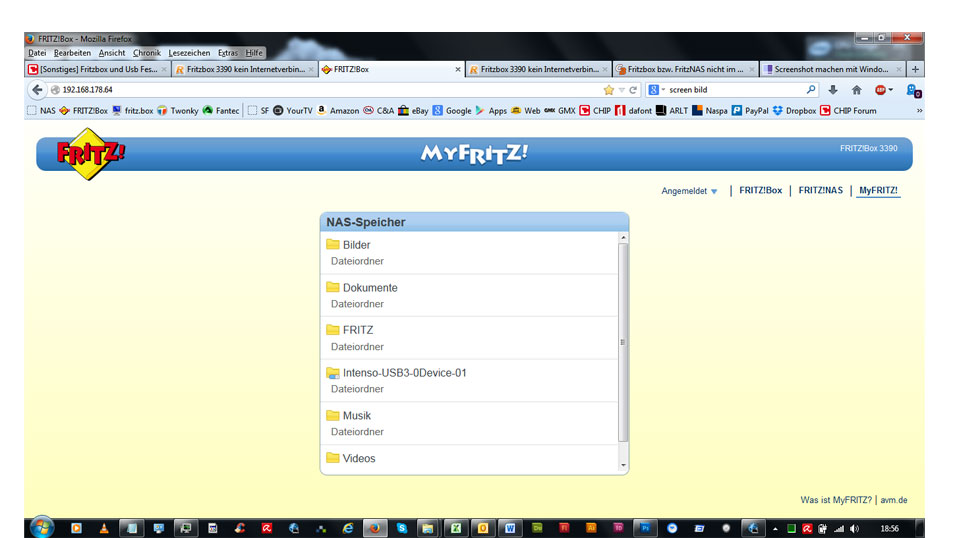Open a new tab with plus button
957x538 pixels.
(915, 70)
